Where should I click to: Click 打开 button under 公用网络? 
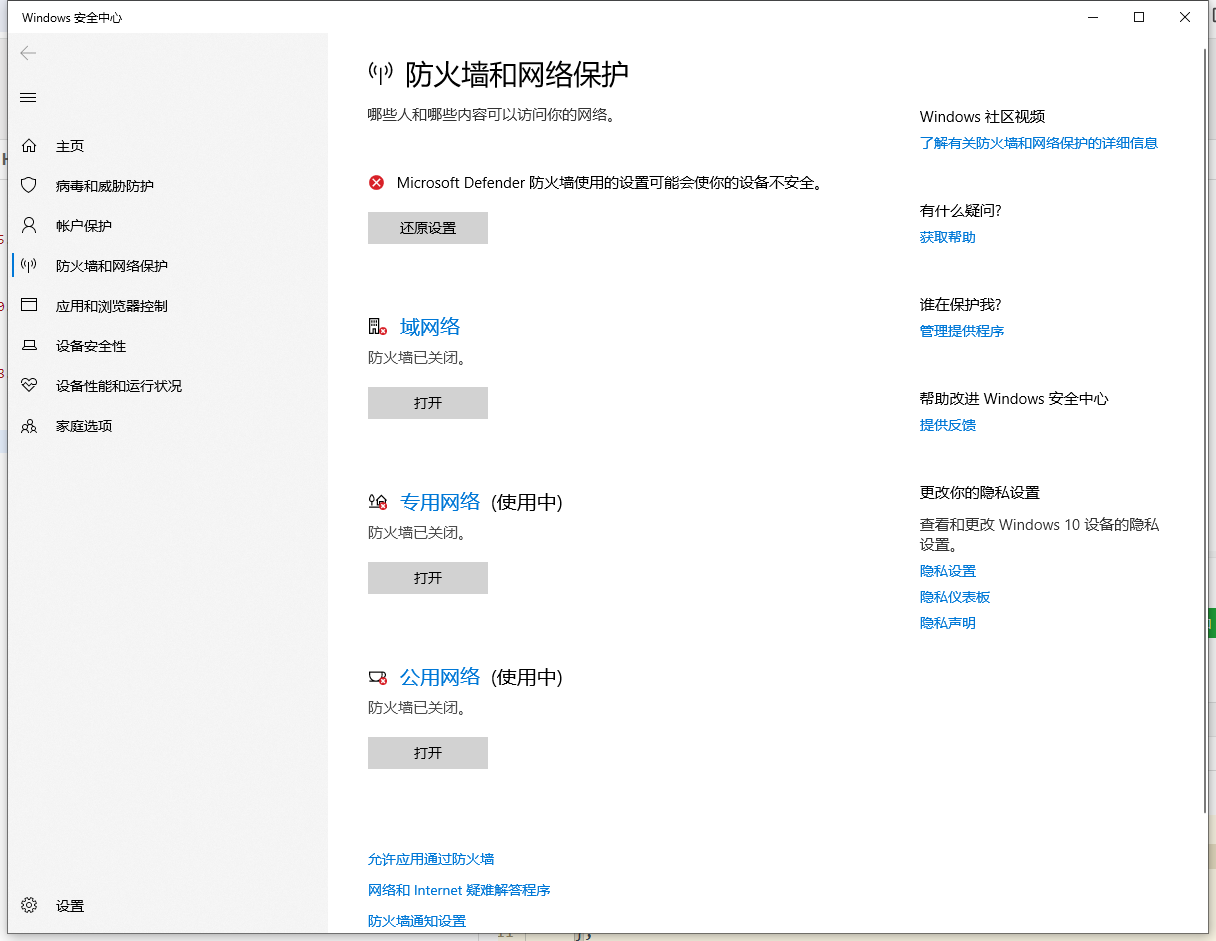[x=428, y=753]
